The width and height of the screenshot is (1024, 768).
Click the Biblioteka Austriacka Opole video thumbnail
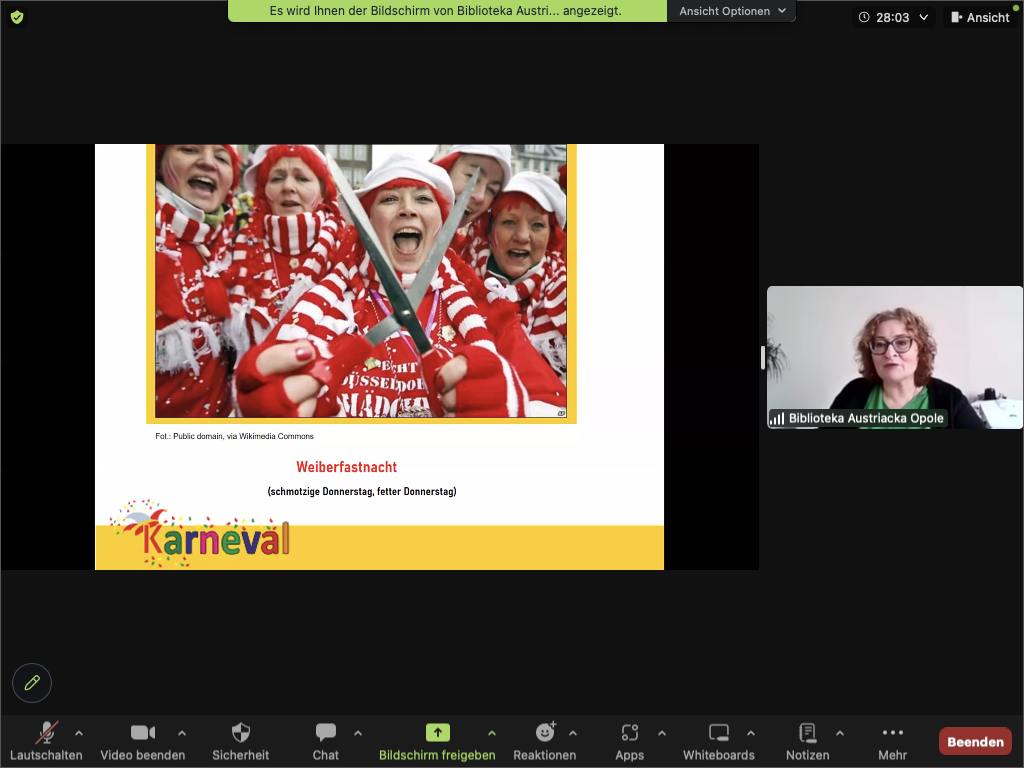pos(895,356)
